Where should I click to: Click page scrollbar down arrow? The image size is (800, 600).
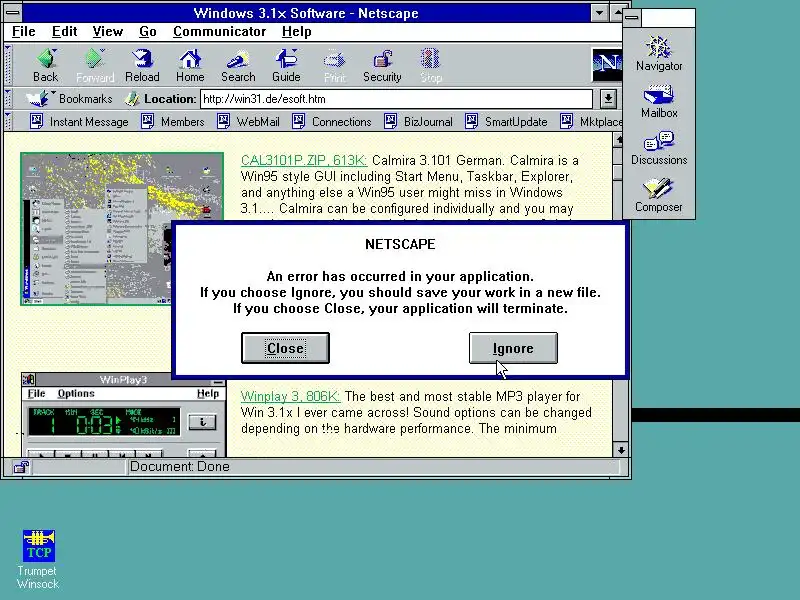click(621, 450)
